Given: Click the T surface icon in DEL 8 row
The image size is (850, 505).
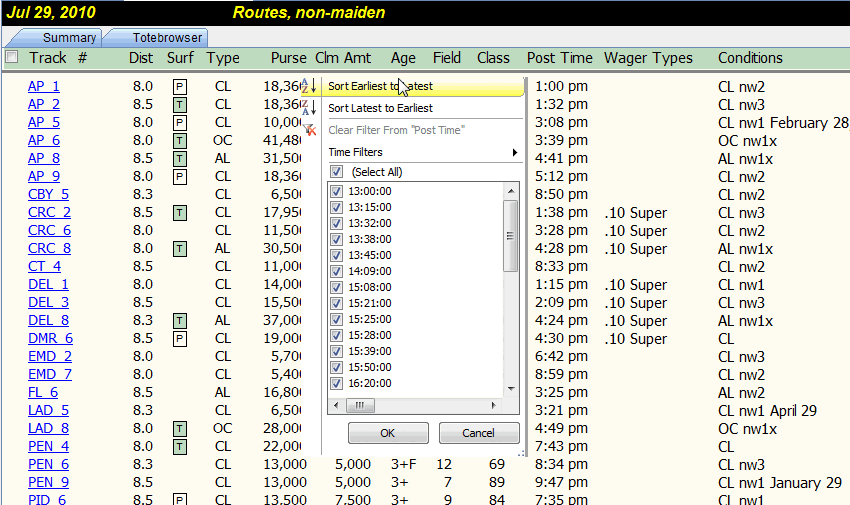Looking at the screenshot, I should (x=180, y=321).
